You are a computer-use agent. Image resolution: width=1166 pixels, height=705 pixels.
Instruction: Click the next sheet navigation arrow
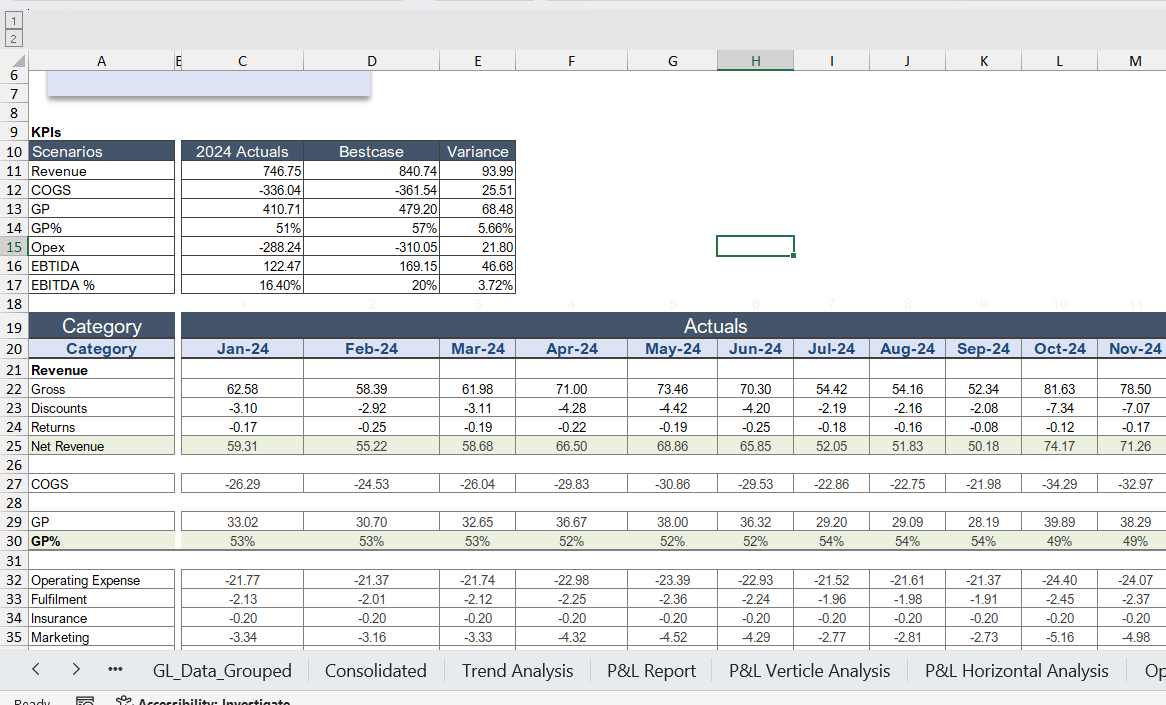tap(75, 670)
